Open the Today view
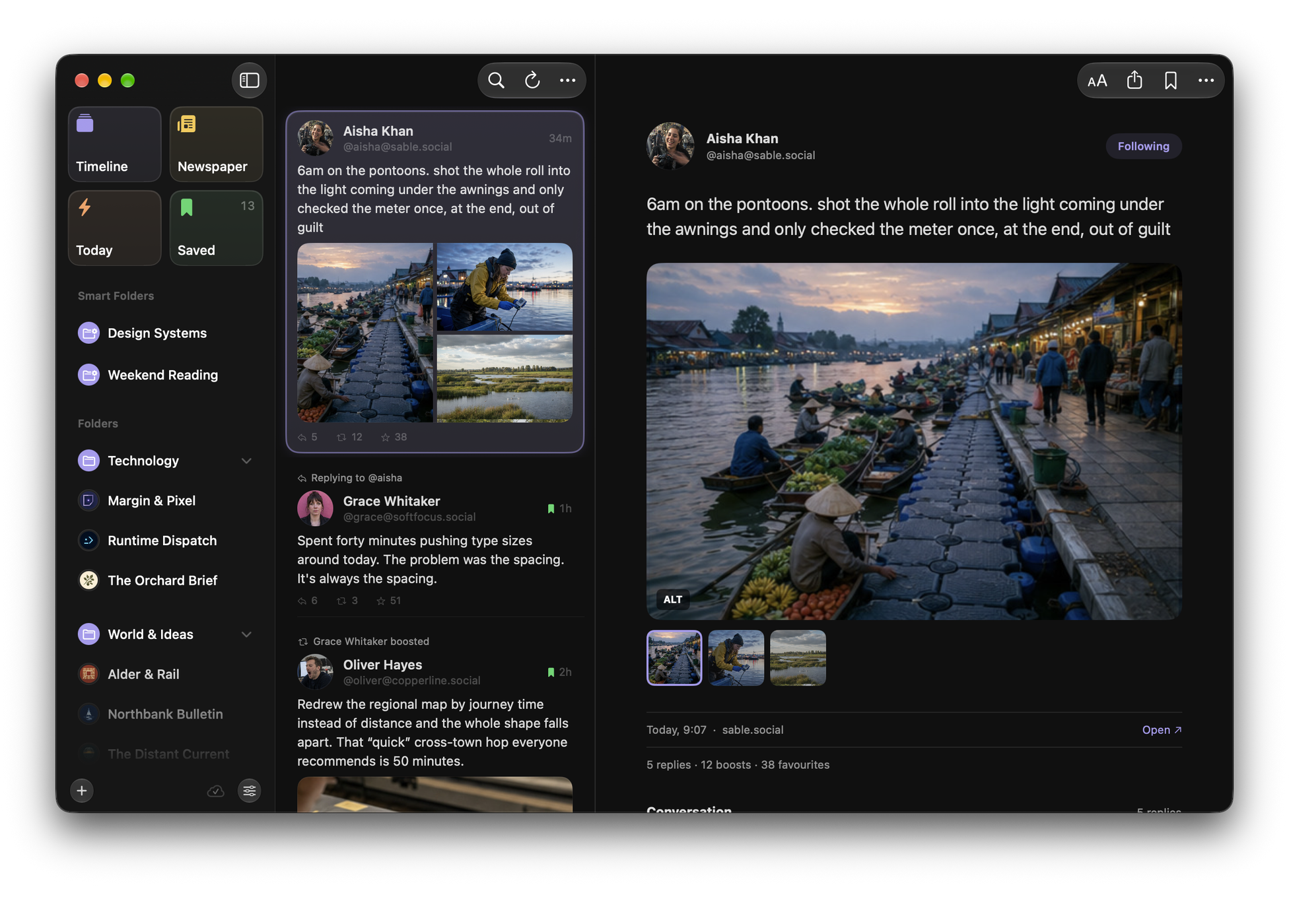 pyautogui.click(x=114, y=228)
